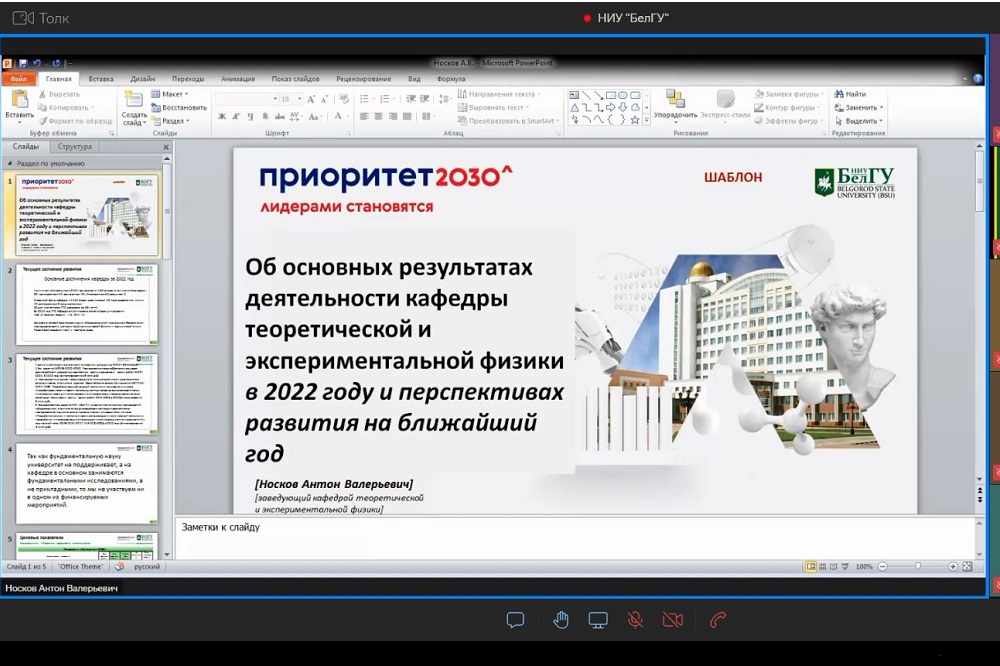This screenshot has width=1000, height=666.
Task: Click the red hang-up phone icon
Action: [717, 620]
